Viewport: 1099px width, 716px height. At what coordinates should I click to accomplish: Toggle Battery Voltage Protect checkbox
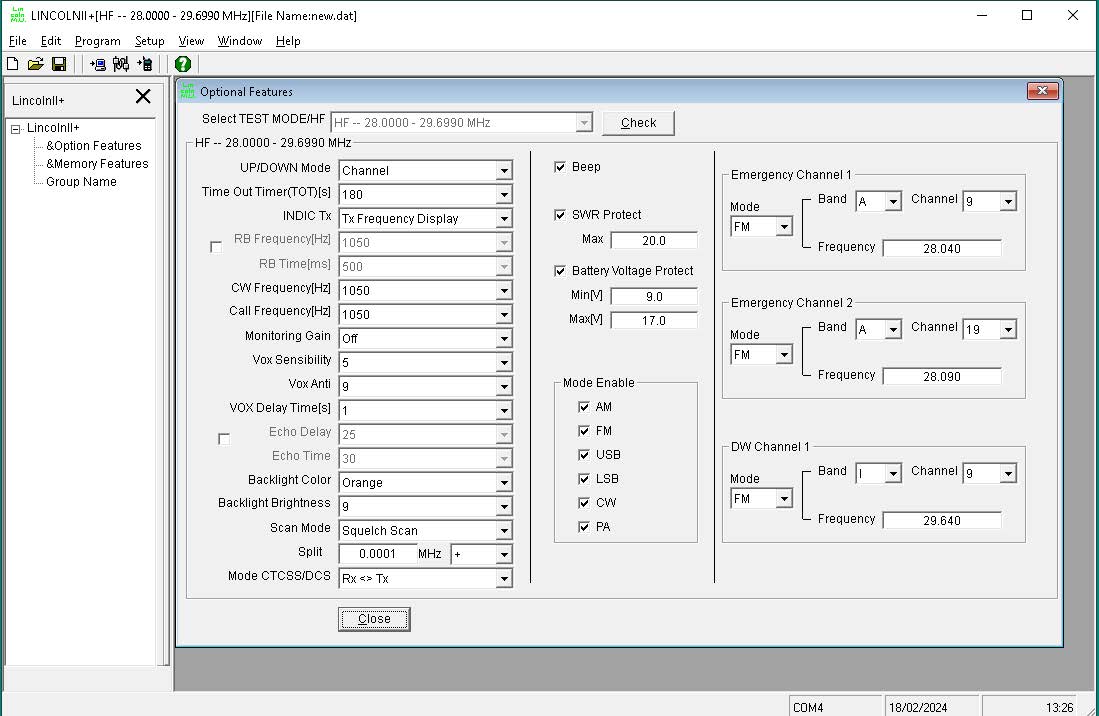[560, 270]
